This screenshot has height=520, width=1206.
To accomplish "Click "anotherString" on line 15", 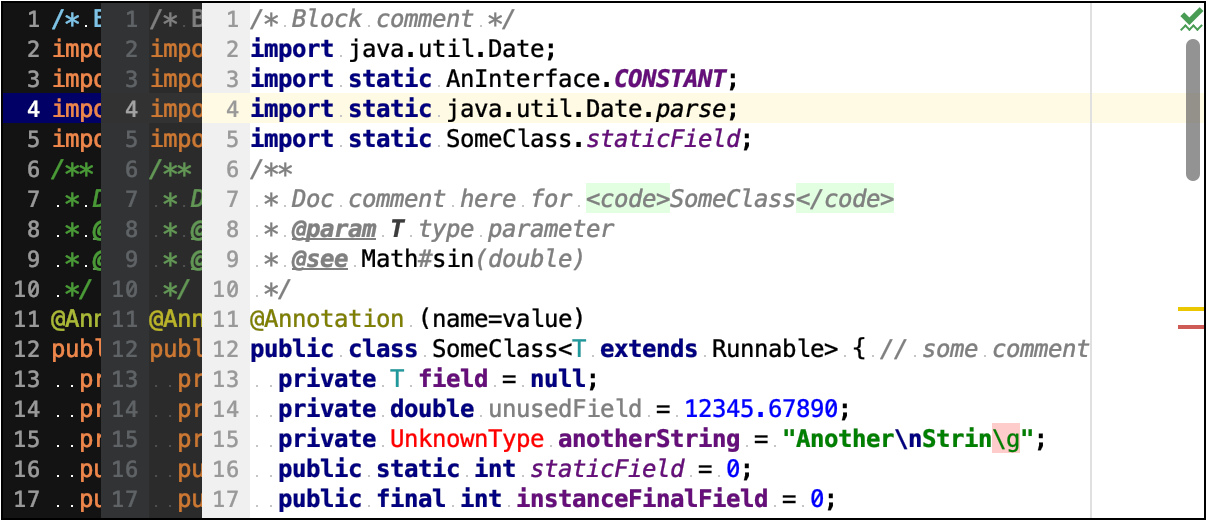I will click(649, 439).
